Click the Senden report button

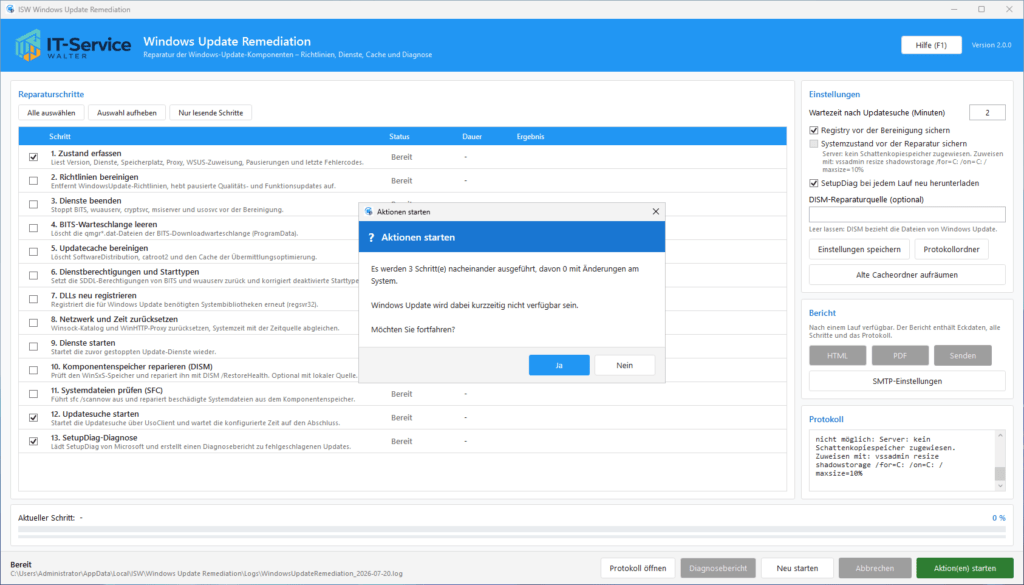(x=963, y=356)
